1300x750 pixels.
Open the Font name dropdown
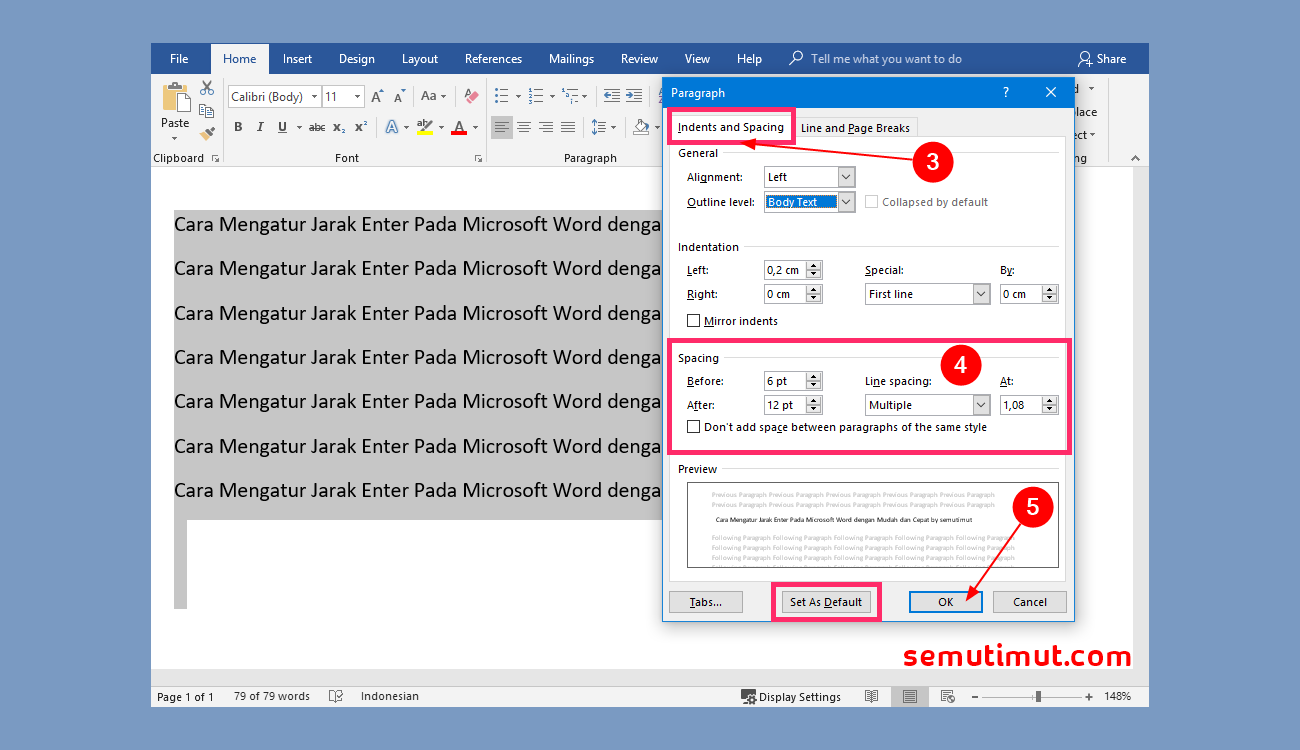314,97
